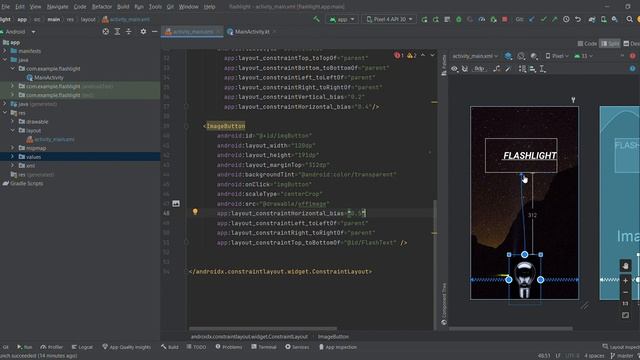
Task: Open the app run configuration dropdown
Action: coord(342,19)
